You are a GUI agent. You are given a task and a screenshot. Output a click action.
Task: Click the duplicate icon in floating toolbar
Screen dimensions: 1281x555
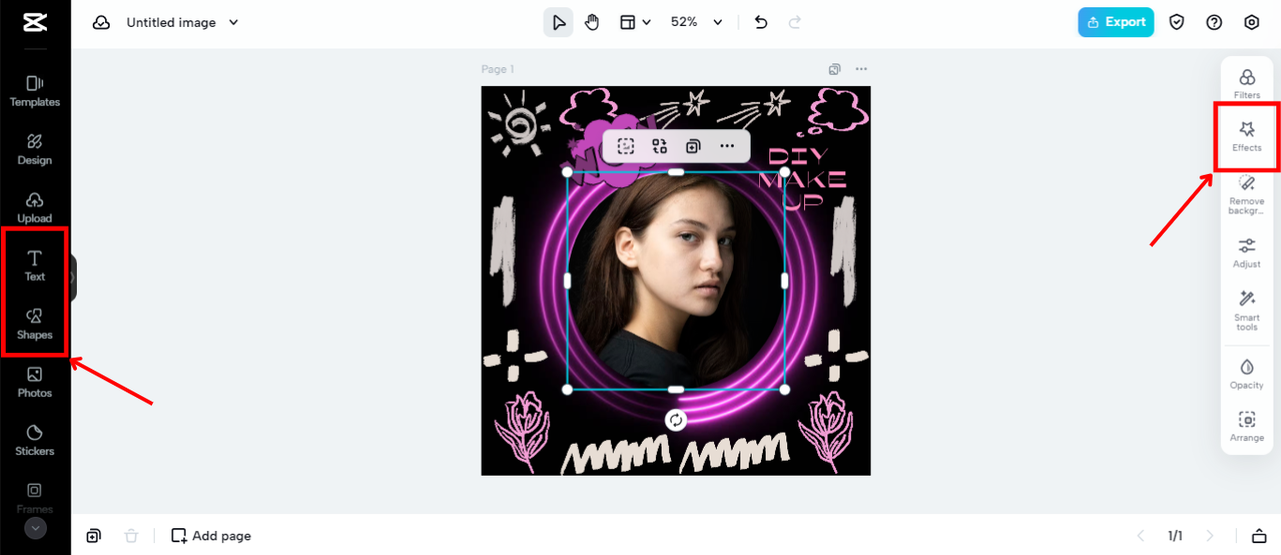tap(693, 146)
